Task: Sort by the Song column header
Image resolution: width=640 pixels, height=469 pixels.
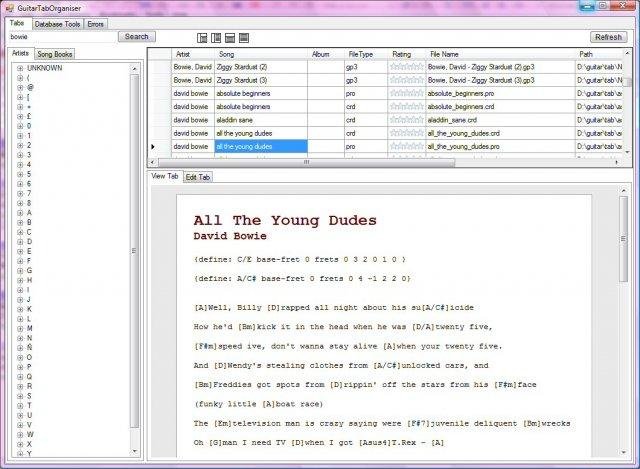Action: [261, 54]
